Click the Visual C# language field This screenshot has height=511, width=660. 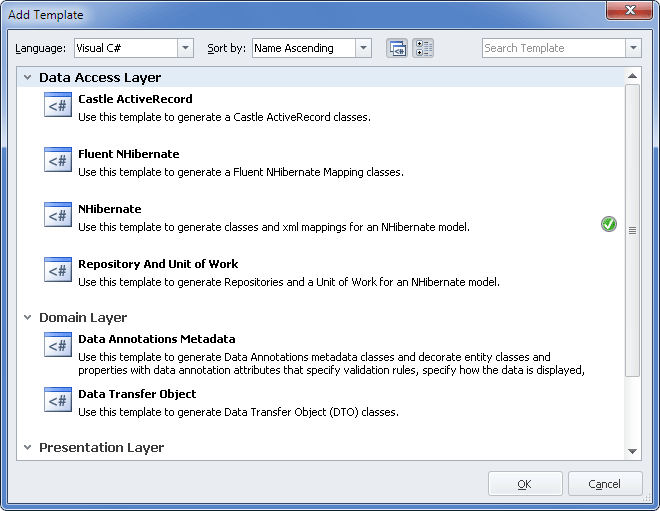(126, 48)
